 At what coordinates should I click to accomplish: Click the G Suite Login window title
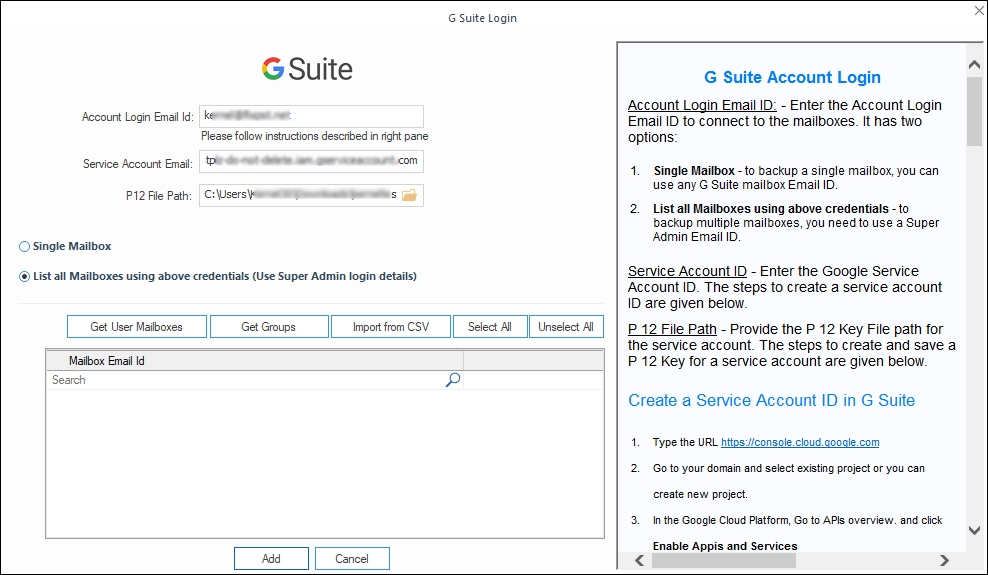482,18
